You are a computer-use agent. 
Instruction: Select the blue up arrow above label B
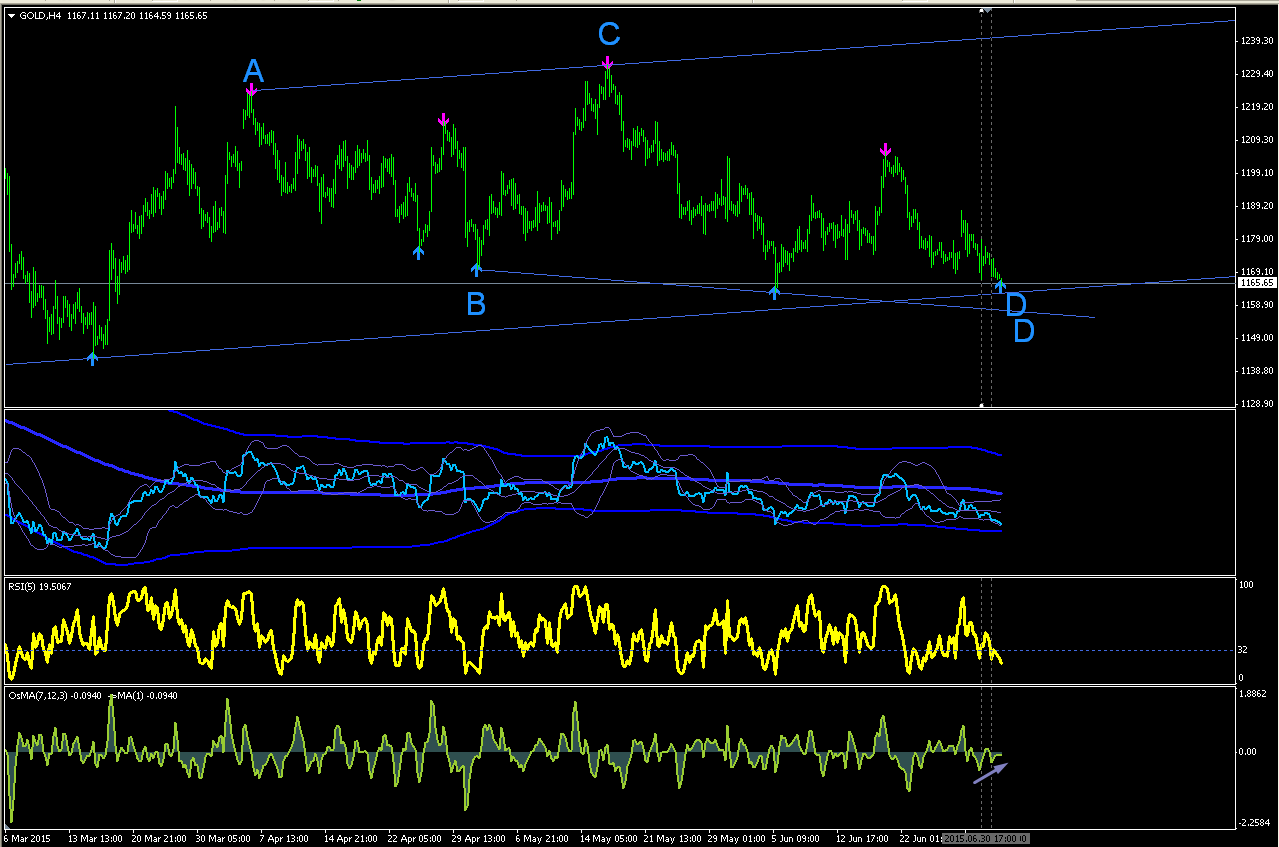tap(477, 268)
